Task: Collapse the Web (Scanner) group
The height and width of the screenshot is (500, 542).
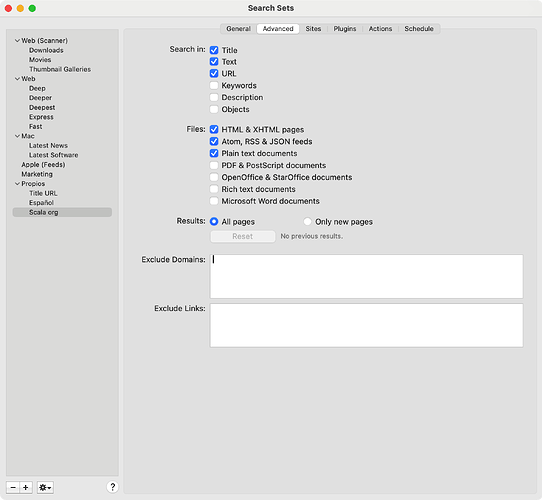Action: tap(17, 40)
